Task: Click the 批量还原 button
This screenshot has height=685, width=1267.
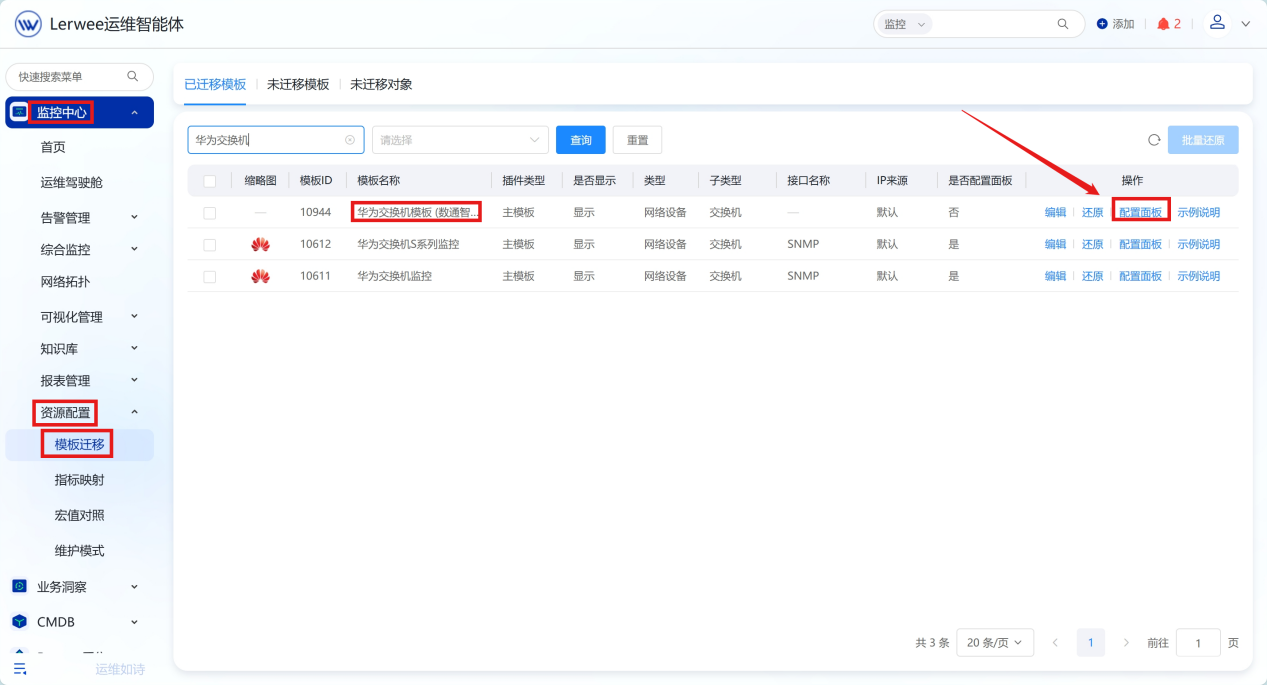Action: (x=1203, y=140)
